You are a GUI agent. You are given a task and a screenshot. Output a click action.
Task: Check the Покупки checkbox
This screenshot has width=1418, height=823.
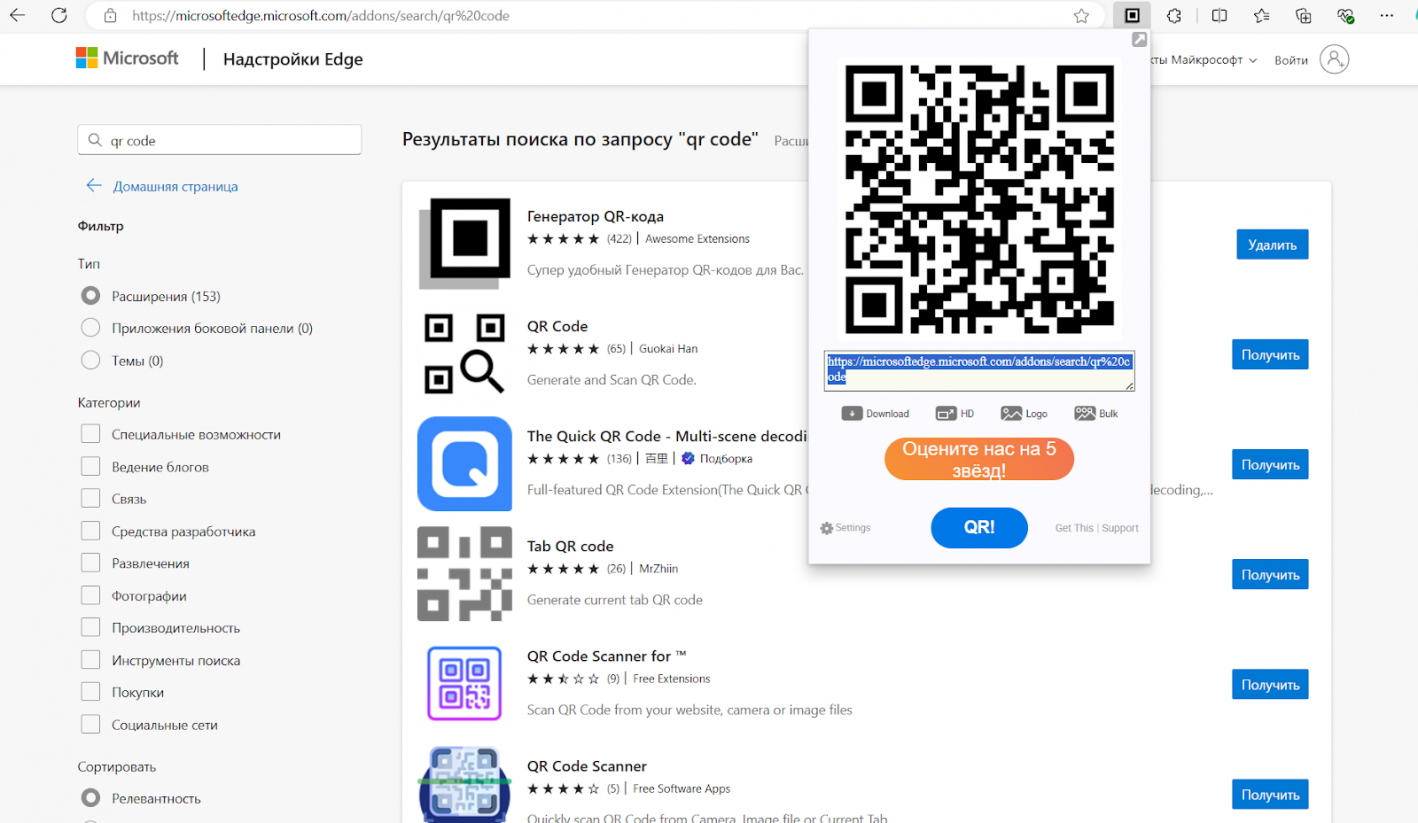click(91, 692)
